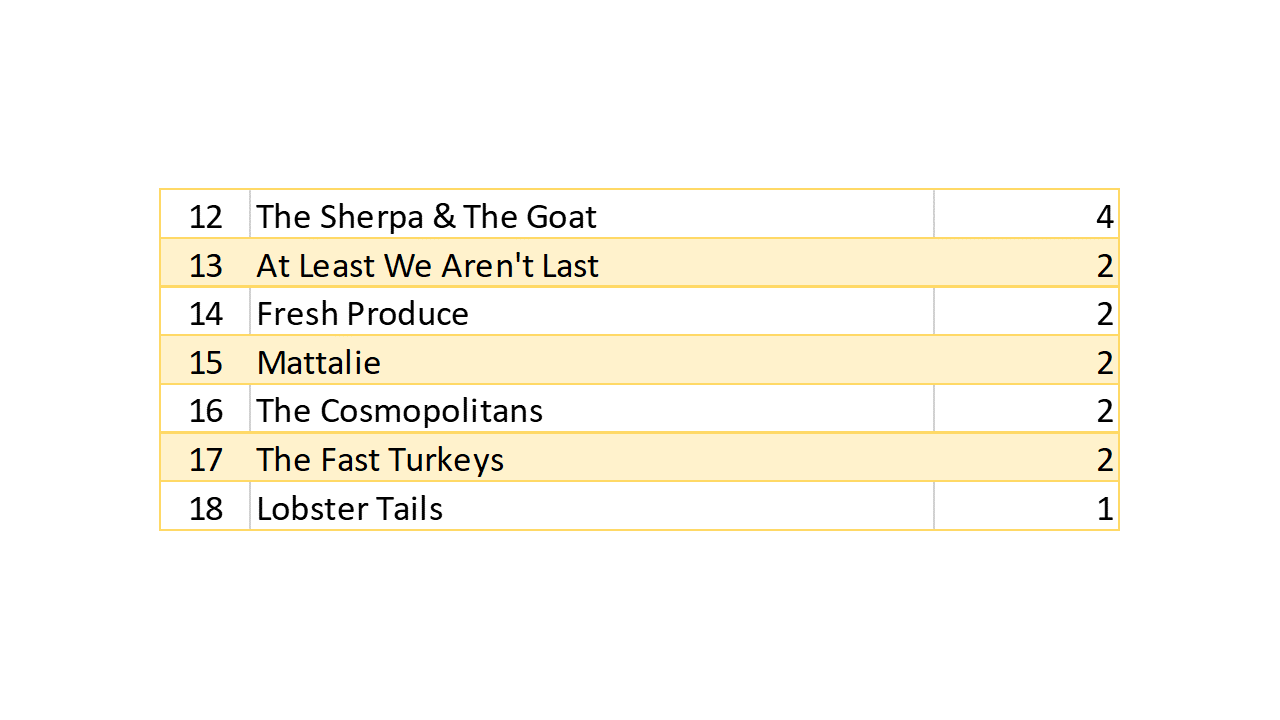Select the score in the Mattalie row
Viewport: 1280px width, 720px height.
click(x=1104, y=362)
